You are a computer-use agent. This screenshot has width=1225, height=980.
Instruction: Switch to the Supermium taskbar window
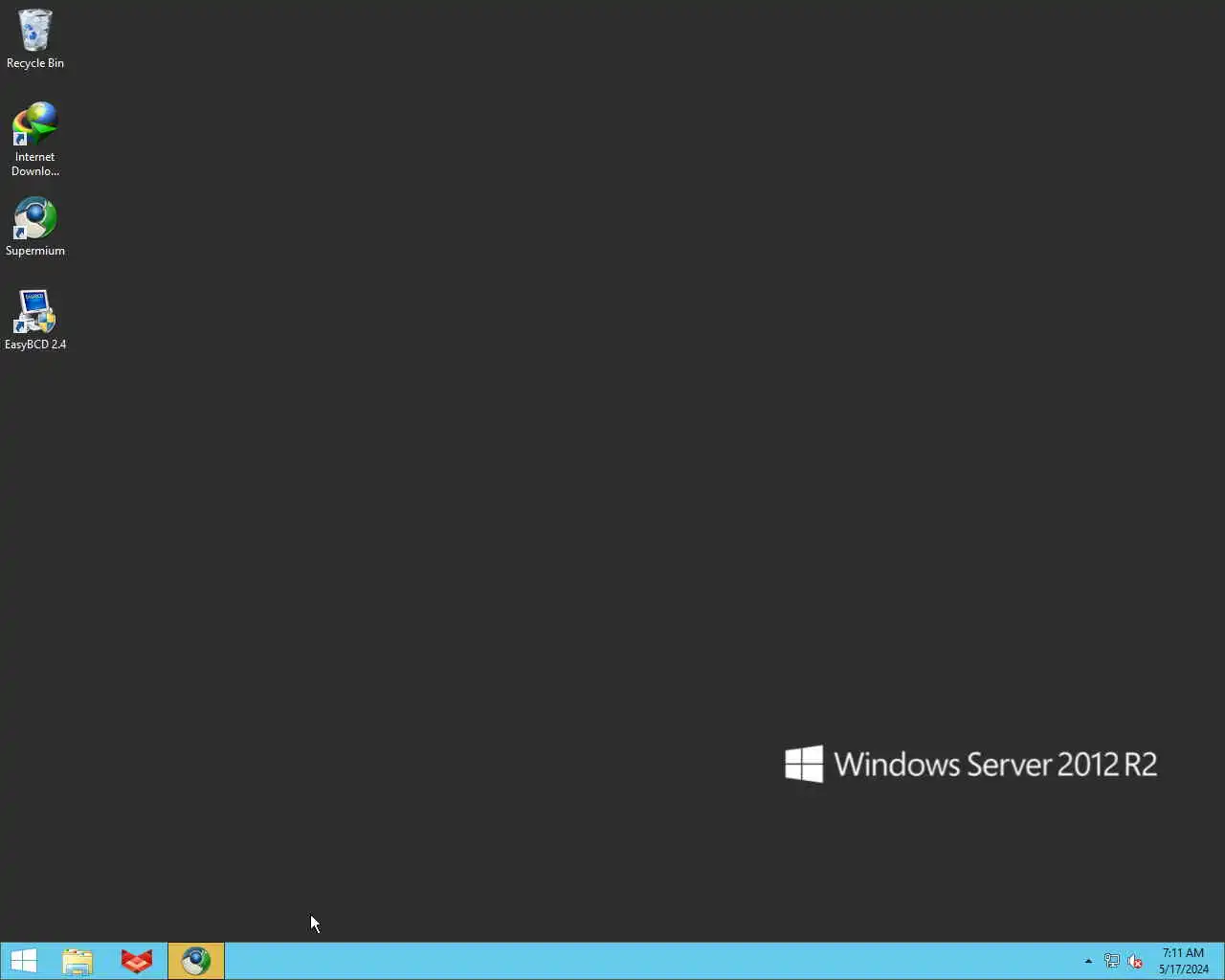196,961
